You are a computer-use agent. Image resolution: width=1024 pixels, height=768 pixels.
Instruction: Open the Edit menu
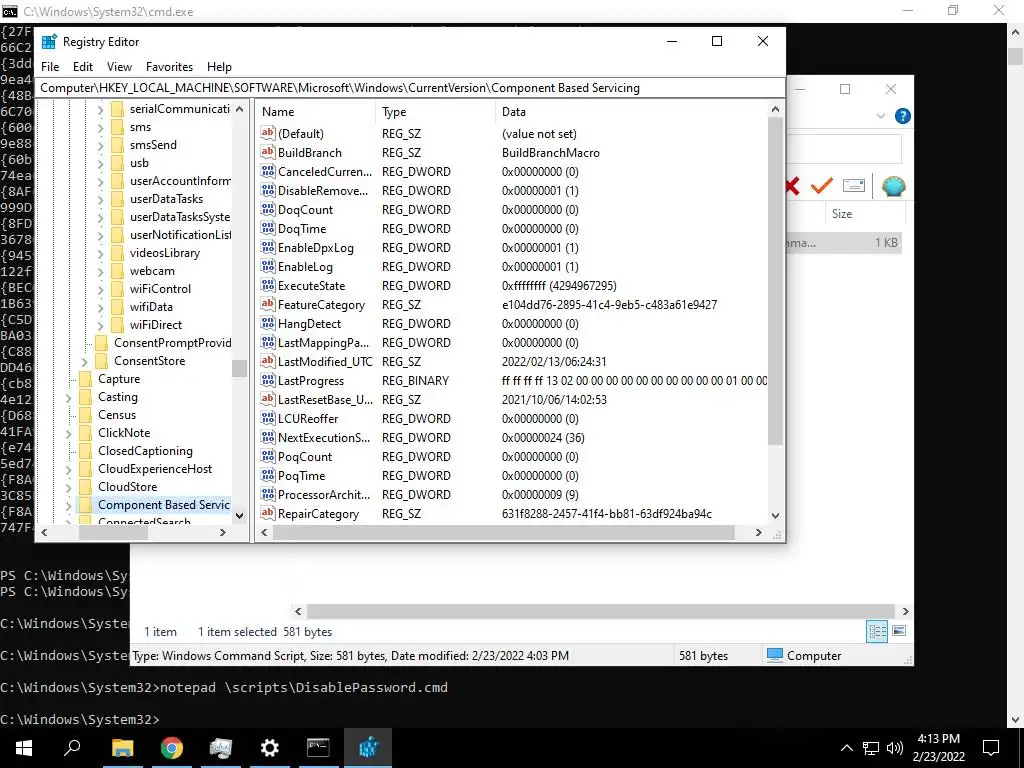pos(82,67)
